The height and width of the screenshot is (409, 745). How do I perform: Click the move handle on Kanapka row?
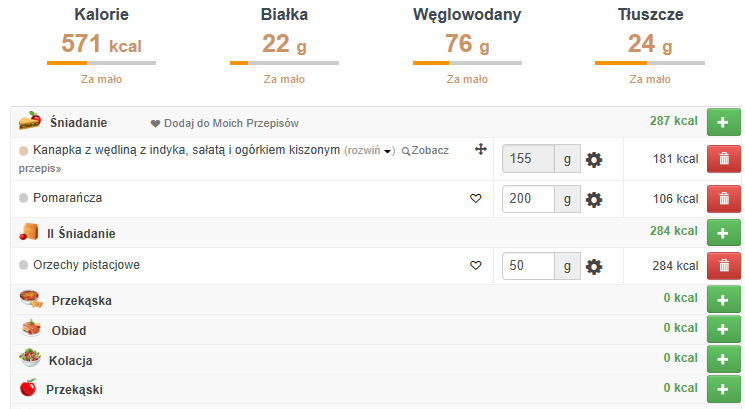[480, 150]
